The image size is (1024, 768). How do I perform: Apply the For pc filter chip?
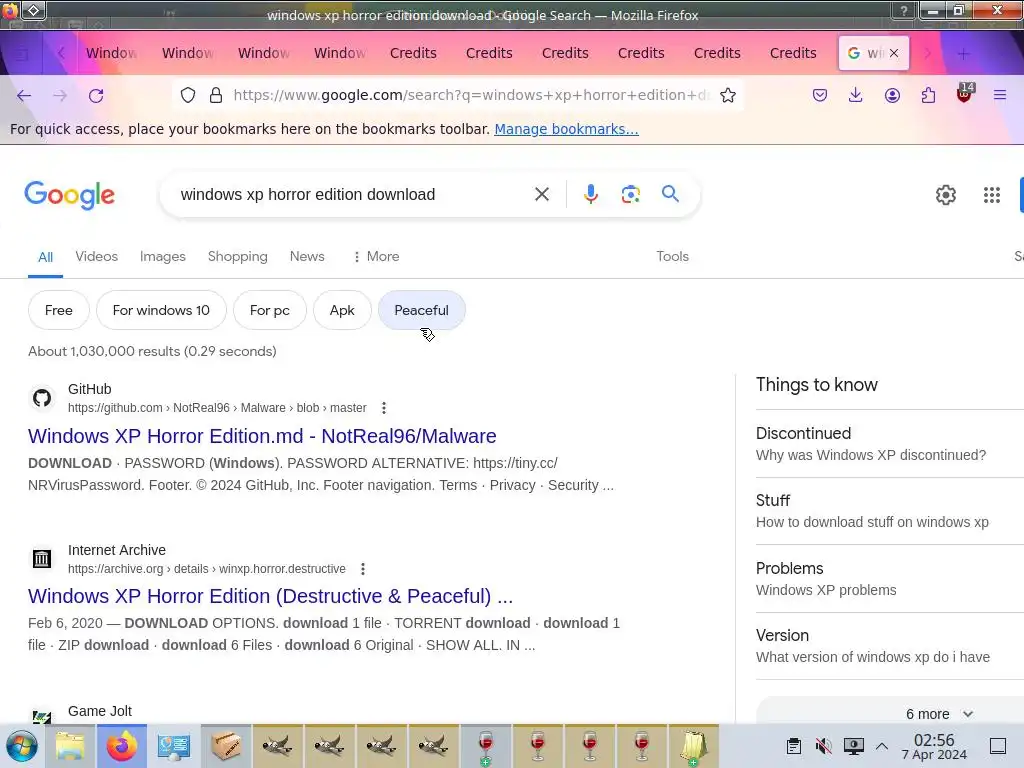(270, 310)
